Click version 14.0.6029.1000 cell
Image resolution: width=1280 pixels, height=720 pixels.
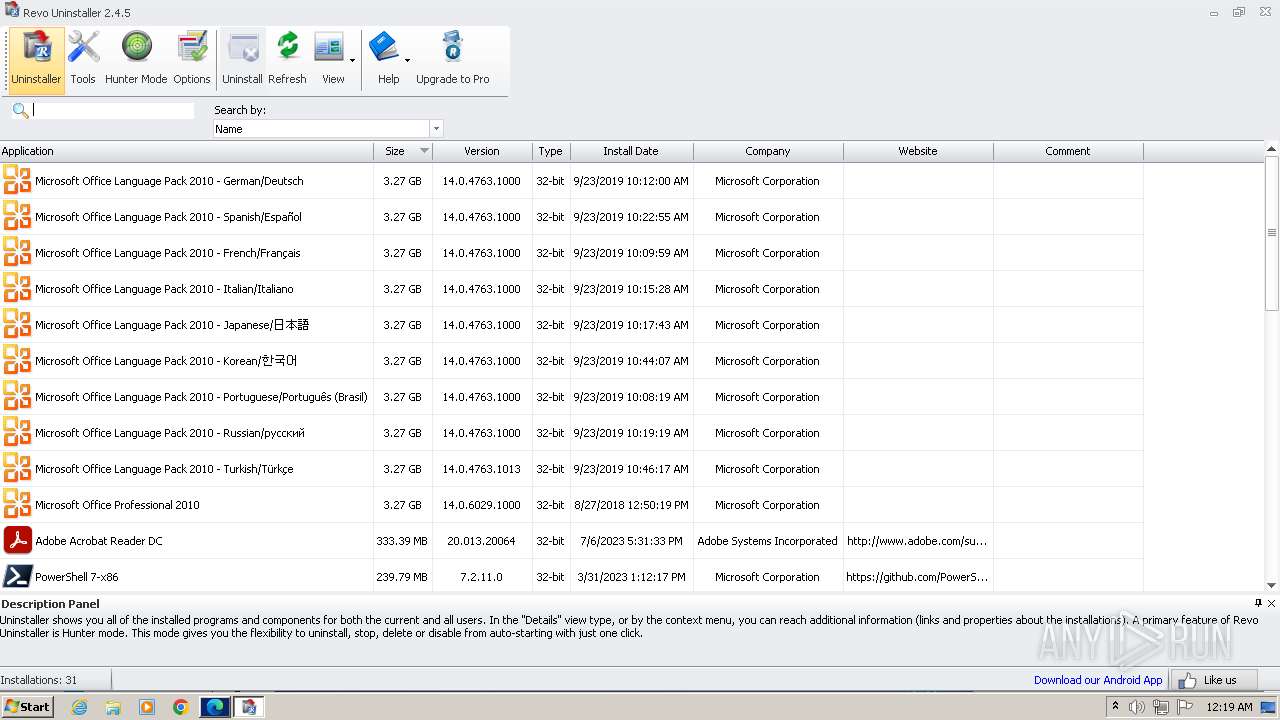[x=482, y=505]
